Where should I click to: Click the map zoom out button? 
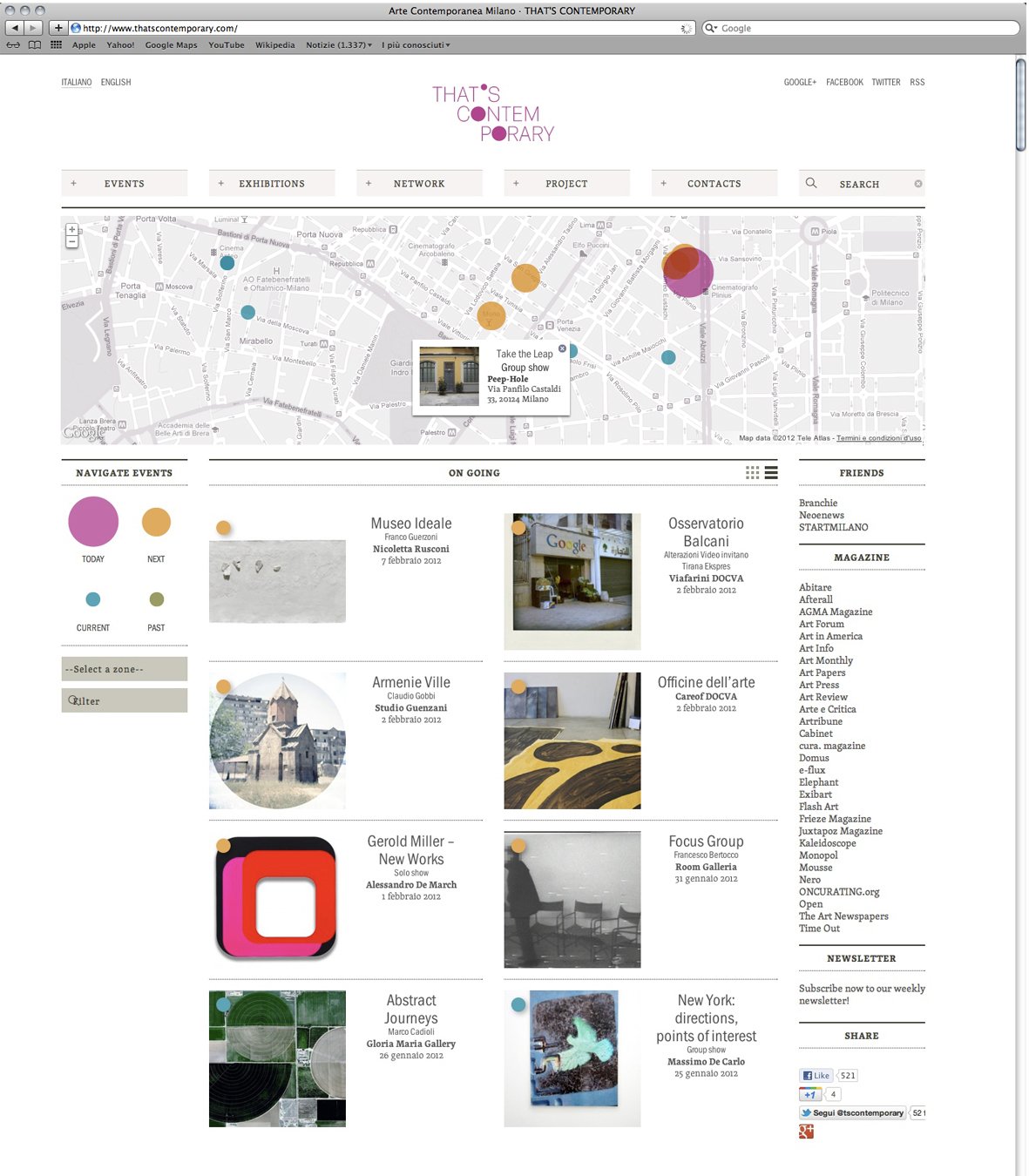coord(72,241)
